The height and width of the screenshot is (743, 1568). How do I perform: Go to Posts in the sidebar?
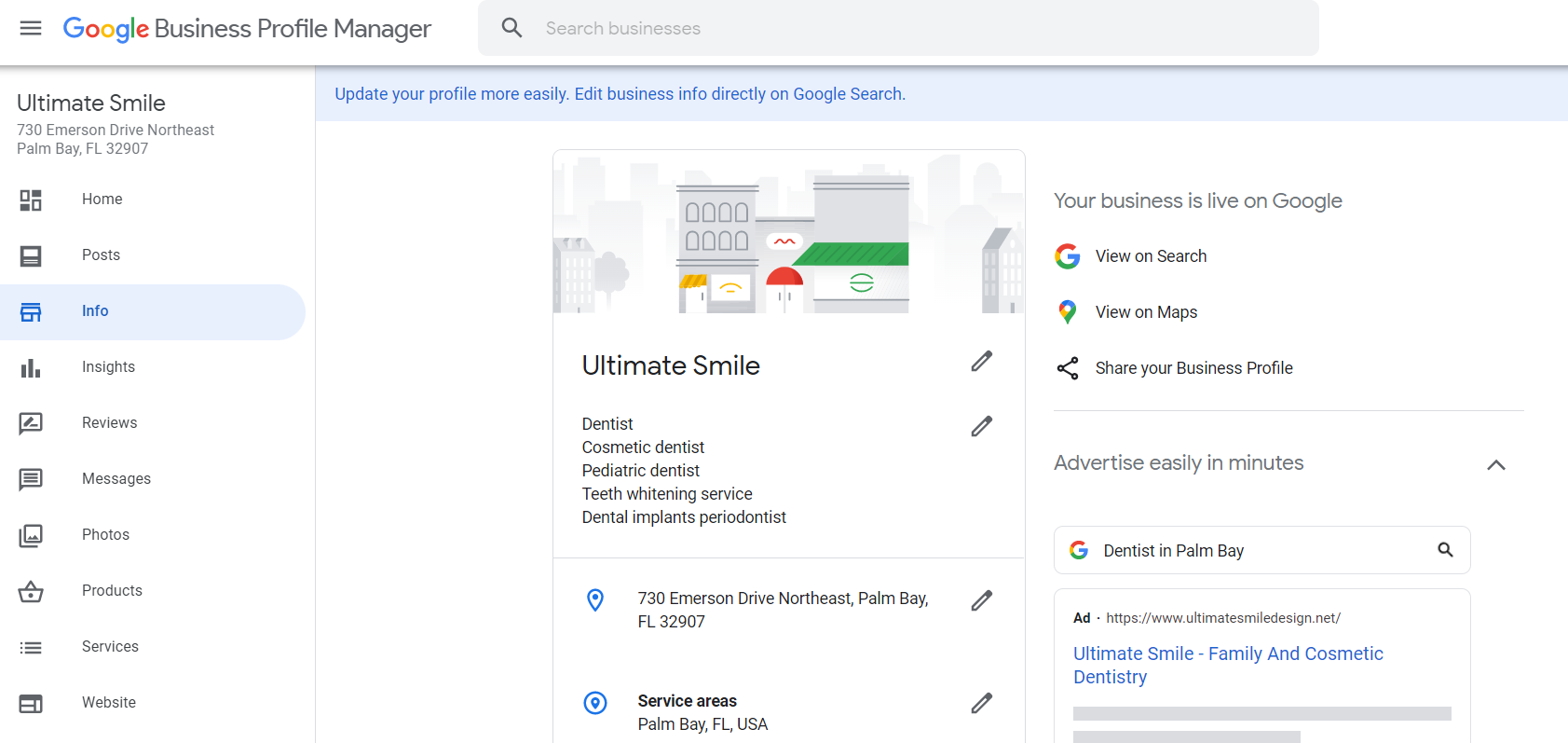point(101,255)
